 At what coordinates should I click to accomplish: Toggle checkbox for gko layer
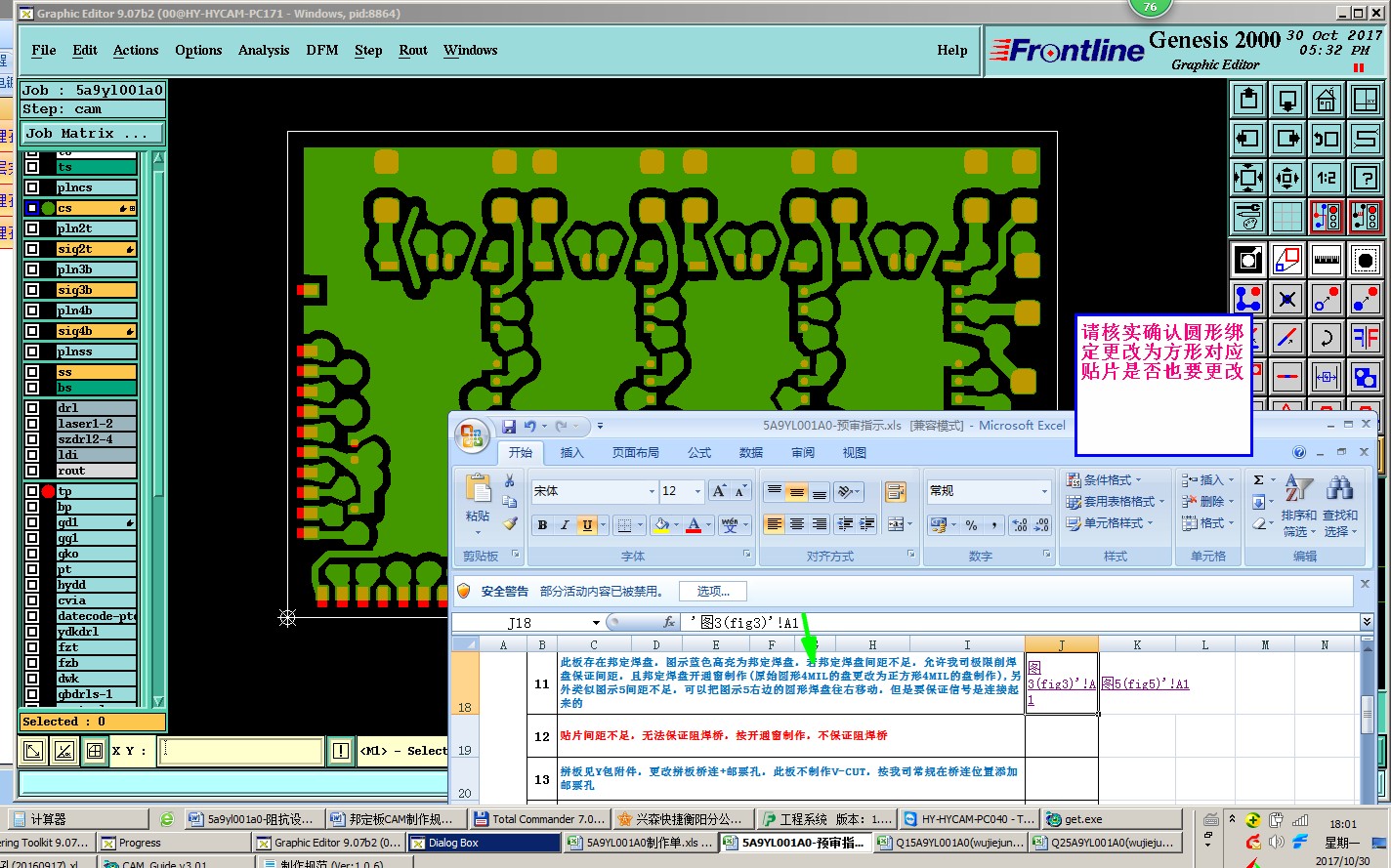click(x=32, y=554)
